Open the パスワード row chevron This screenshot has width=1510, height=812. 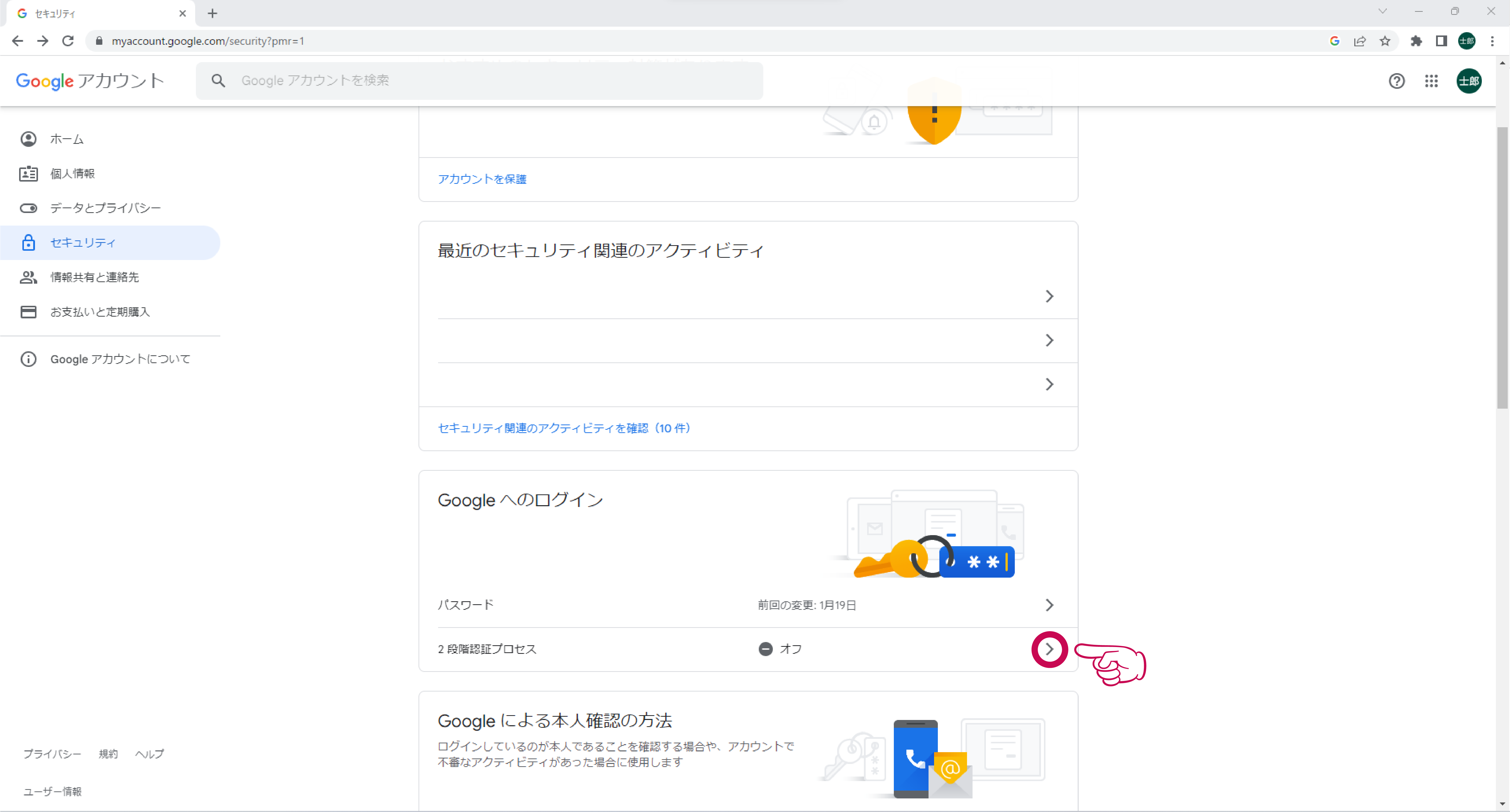[x=1049, y=605]
